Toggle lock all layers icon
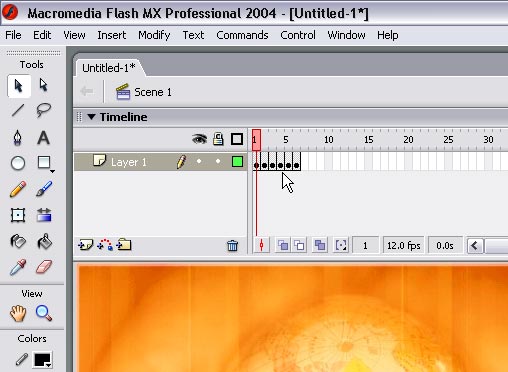Image resolution: width=508 pixels, height=372 pixels. point(218,139)
